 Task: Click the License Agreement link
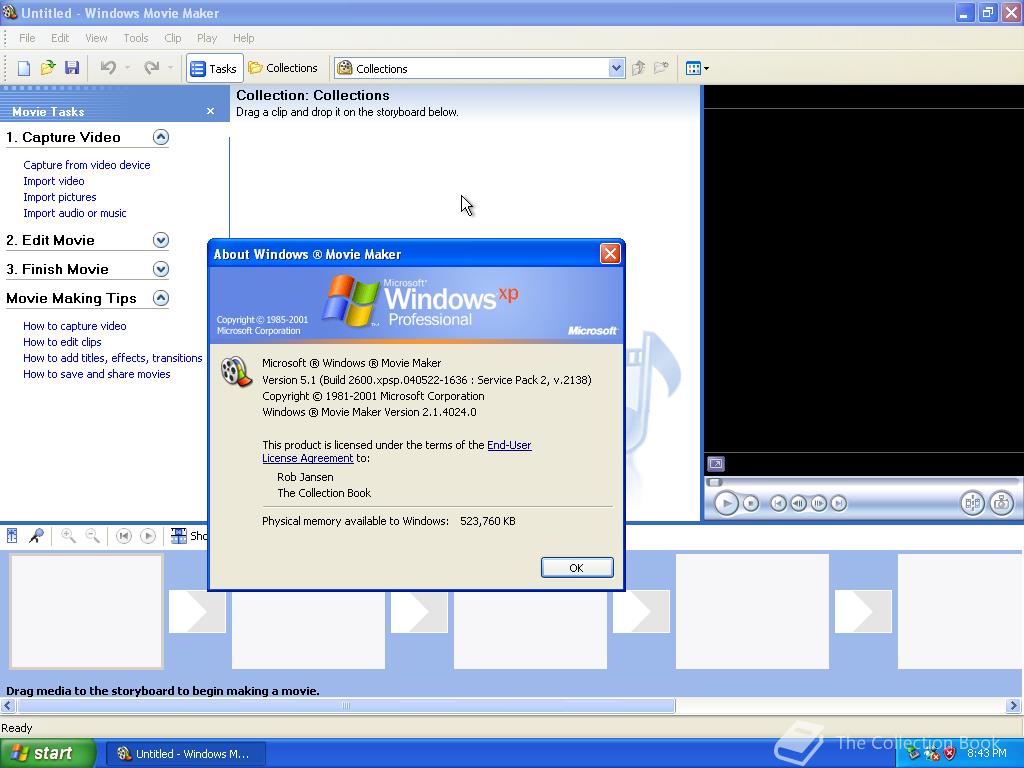(308, 458)
